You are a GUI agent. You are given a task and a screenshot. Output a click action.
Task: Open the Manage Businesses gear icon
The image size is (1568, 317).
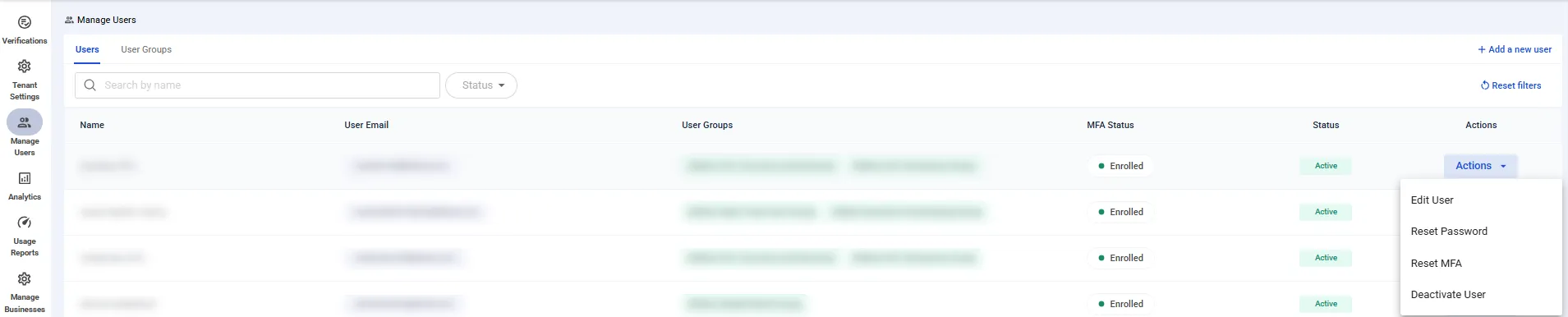click(25, 279)
